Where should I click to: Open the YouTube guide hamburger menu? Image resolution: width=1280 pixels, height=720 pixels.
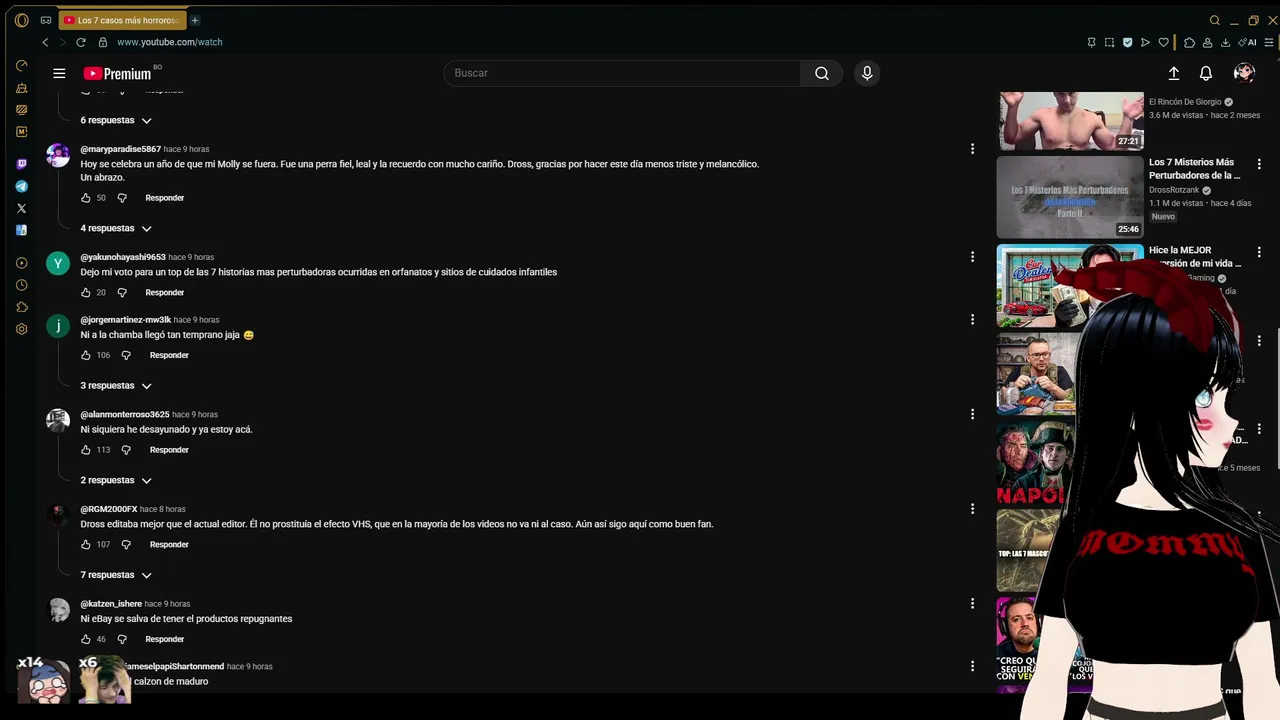[59, 73]
